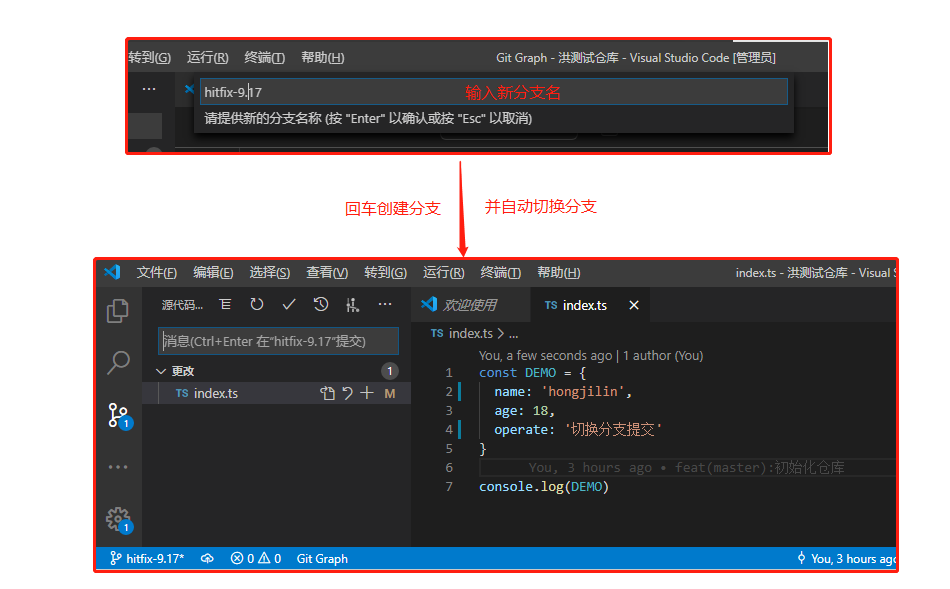Image resolution: width=950 pixels, height=589 pixels.
Task: Click Git Graph in the status bar
Action: (x=321, y=558)
